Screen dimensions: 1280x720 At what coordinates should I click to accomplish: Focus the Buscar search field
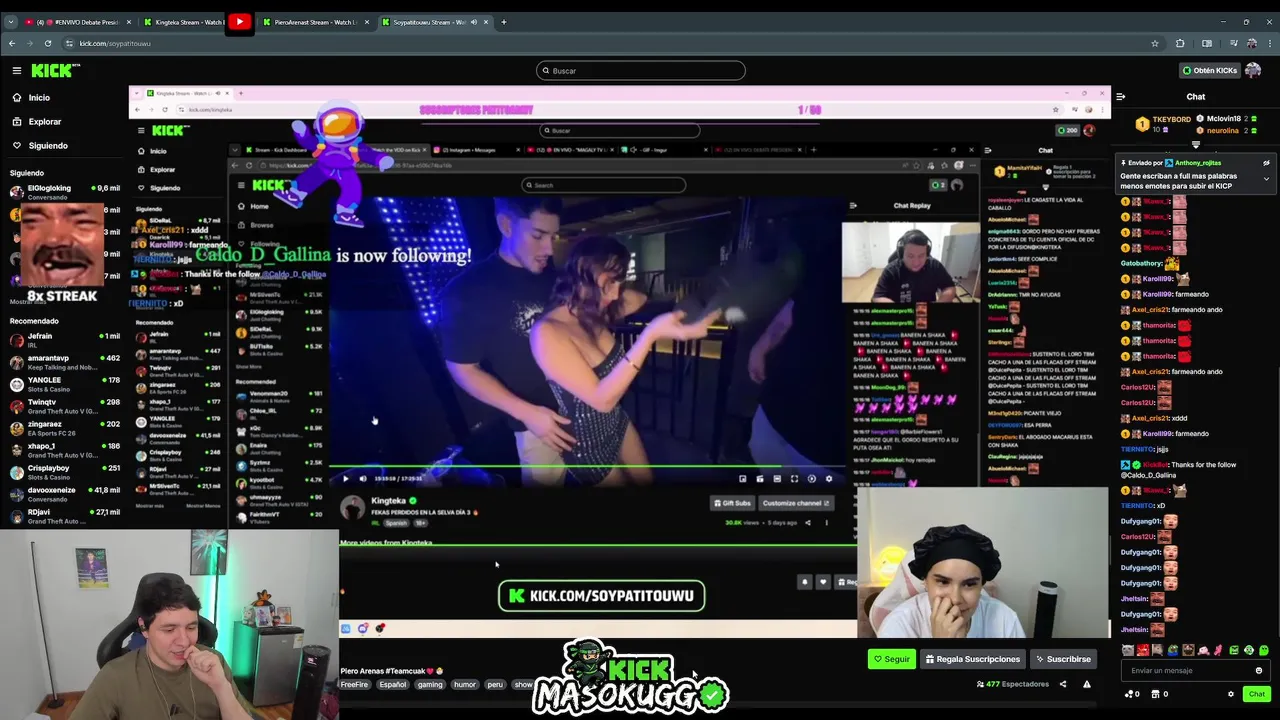click(640, 70)
